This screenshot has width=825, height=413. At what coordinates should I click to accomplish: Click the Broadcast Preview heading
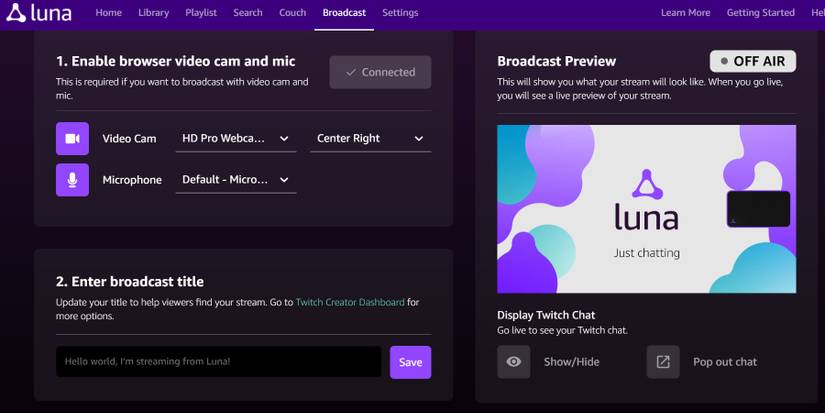[x=556, y=61]
